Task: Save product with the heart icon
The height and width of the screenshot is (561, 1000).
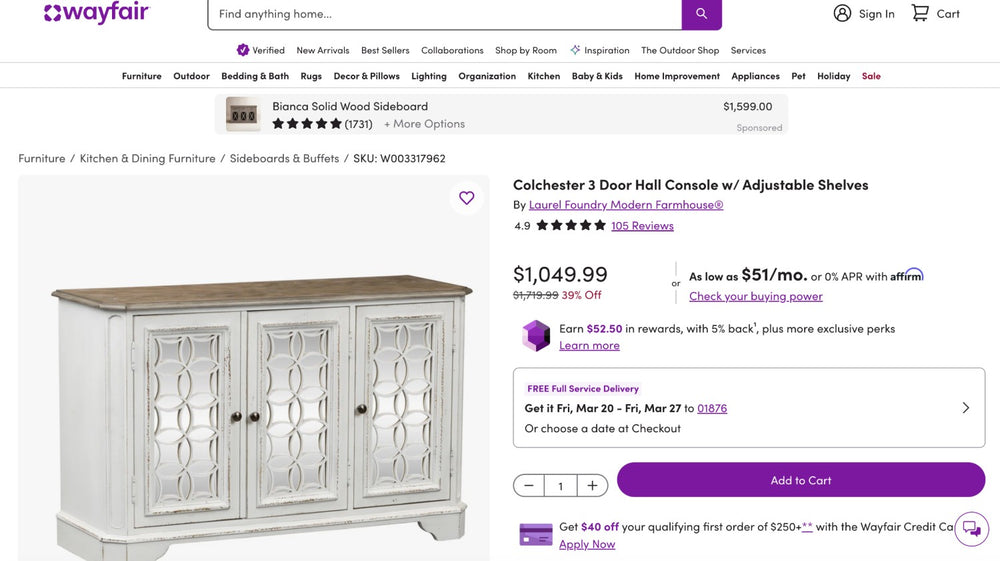Action: [466, 198]
